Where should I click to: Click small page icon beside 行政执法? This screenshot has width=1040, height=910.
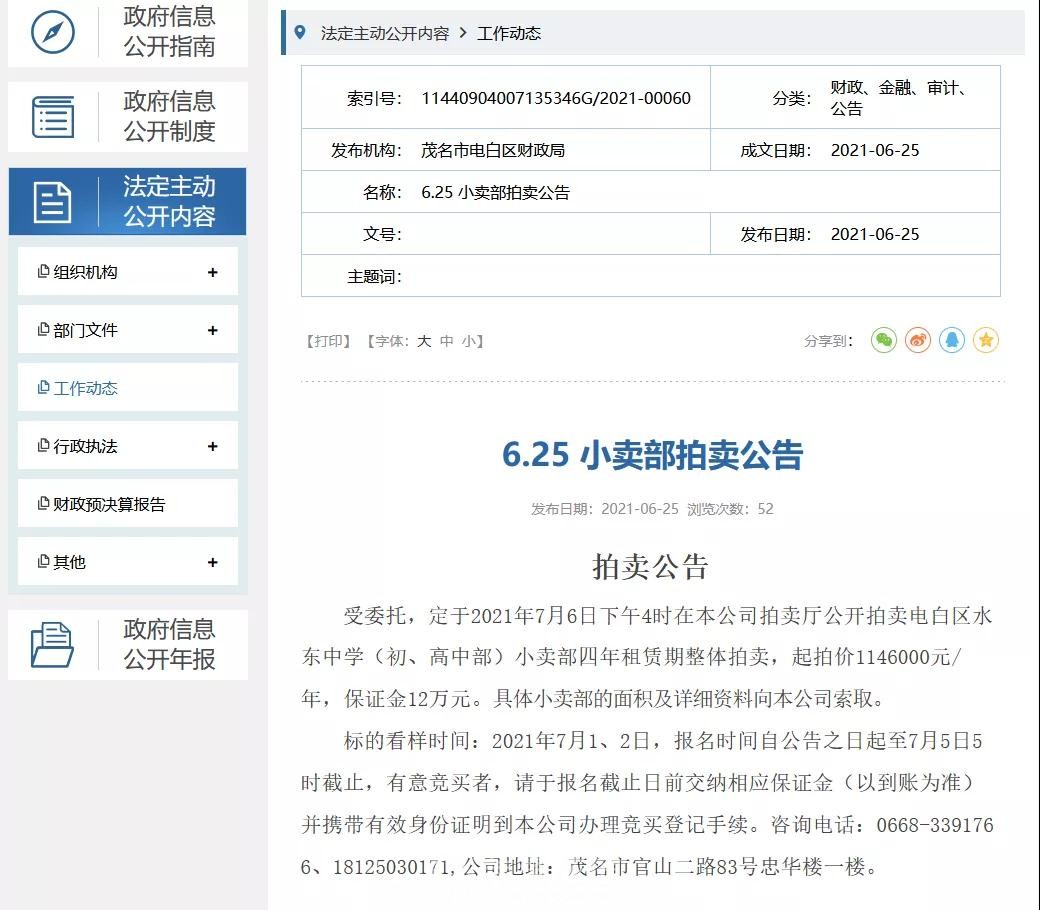43,445
